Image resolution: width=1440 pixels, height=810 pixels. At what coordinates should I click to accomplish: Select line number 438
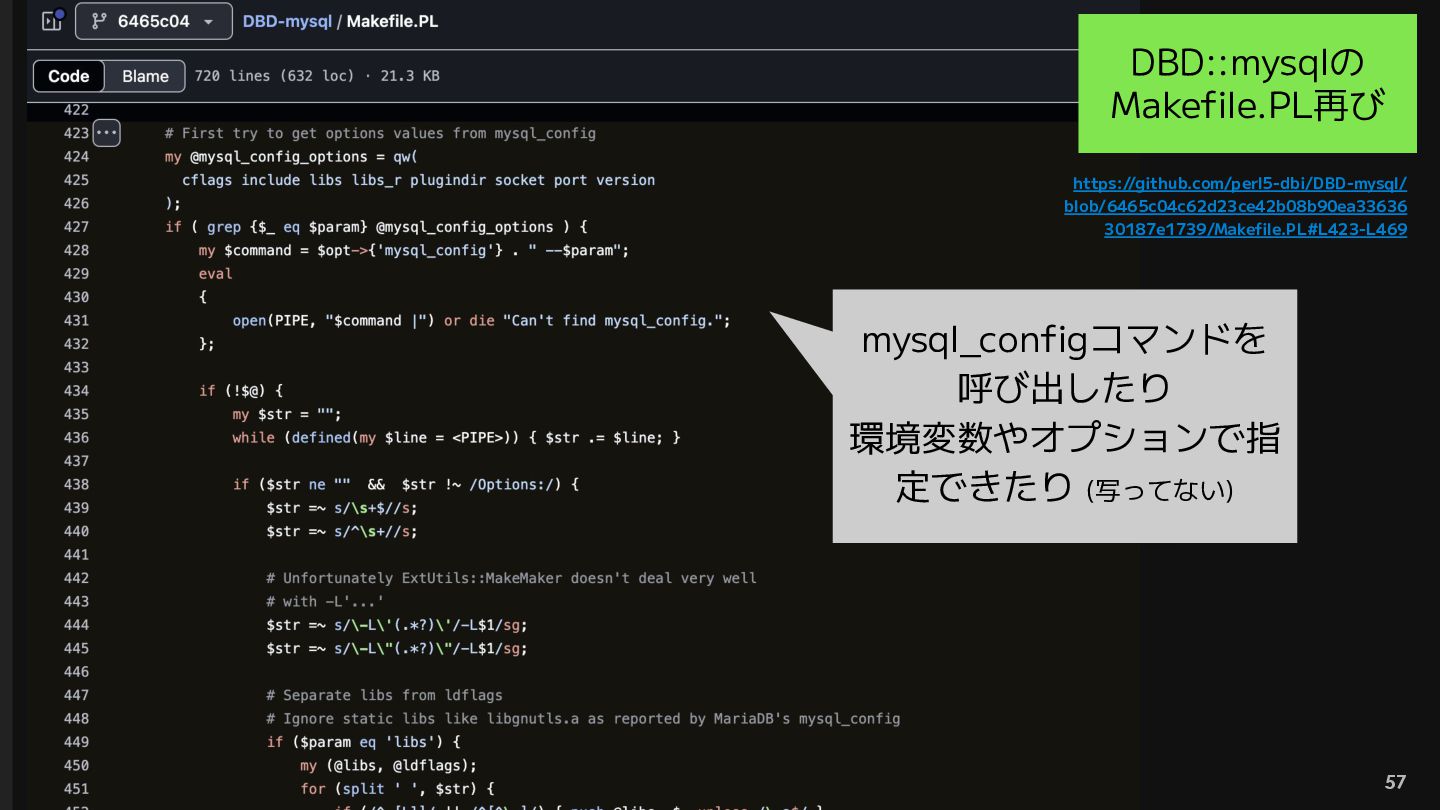click(x=76, y=484)
